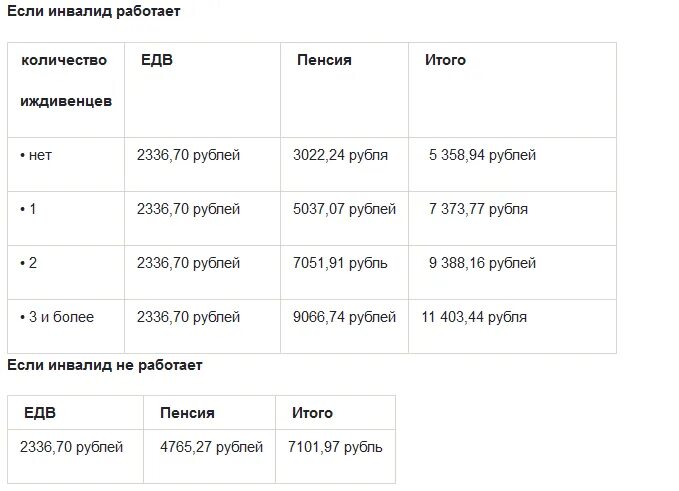
Task: Click the pension value 4765,27 рублей
Action: [211, 447]
